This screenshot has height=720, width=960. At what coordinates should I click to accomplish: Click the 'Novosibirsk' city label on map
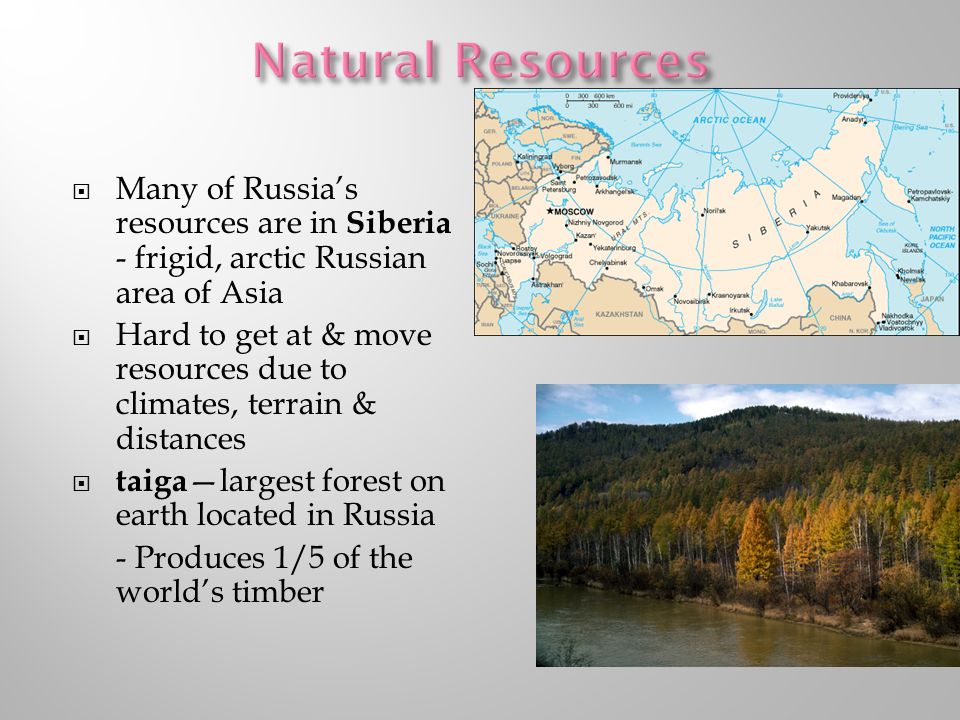point(691,301)
